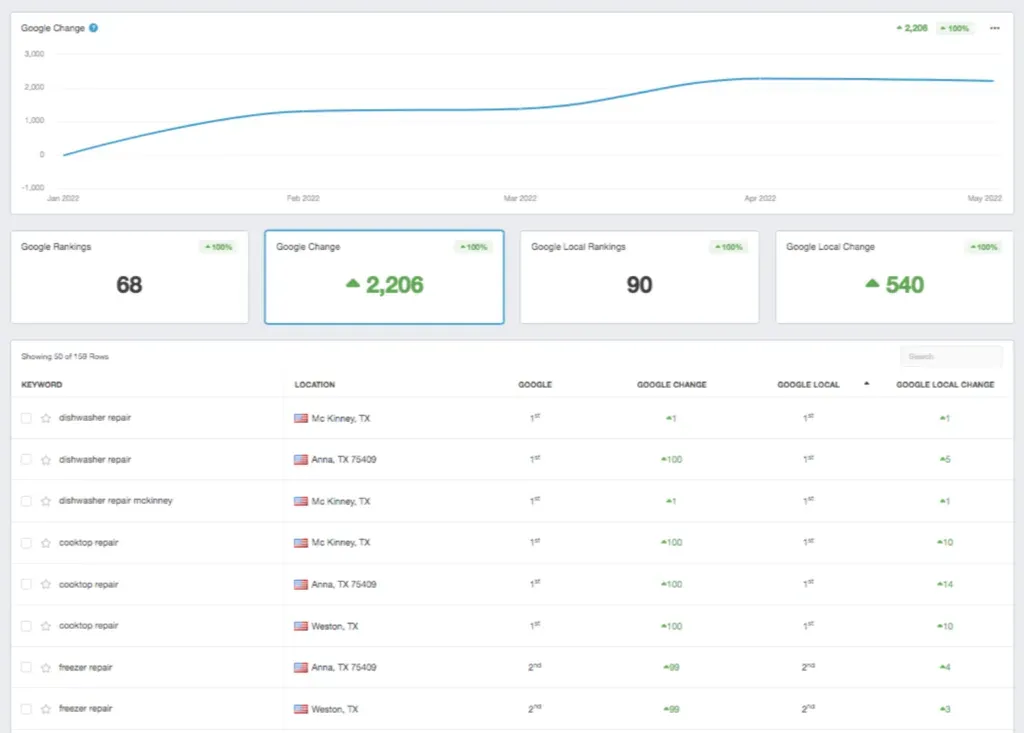Viewport: 1024px width, 733px height.
Task: Star the dishwasher repair Mc Kinney keyword
Action: click(x=45, y=418)
